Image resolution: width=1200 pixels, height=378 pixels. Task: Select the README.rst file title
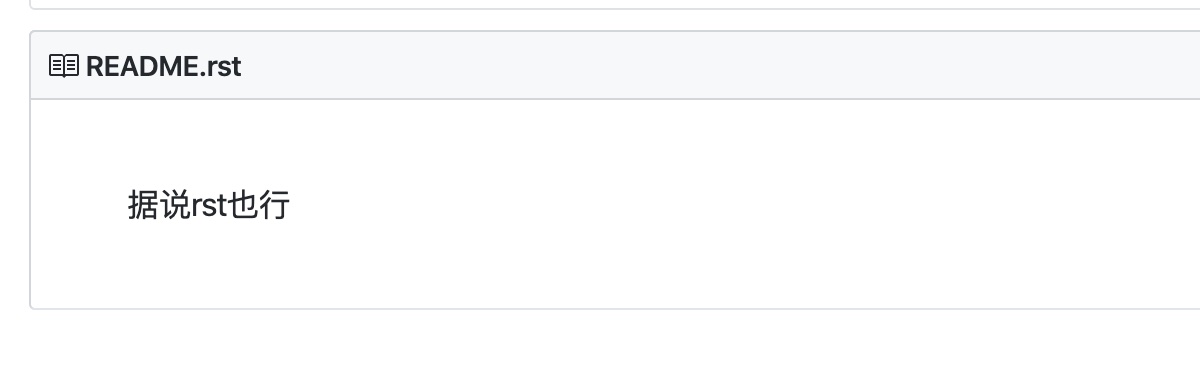coord(163,66)
